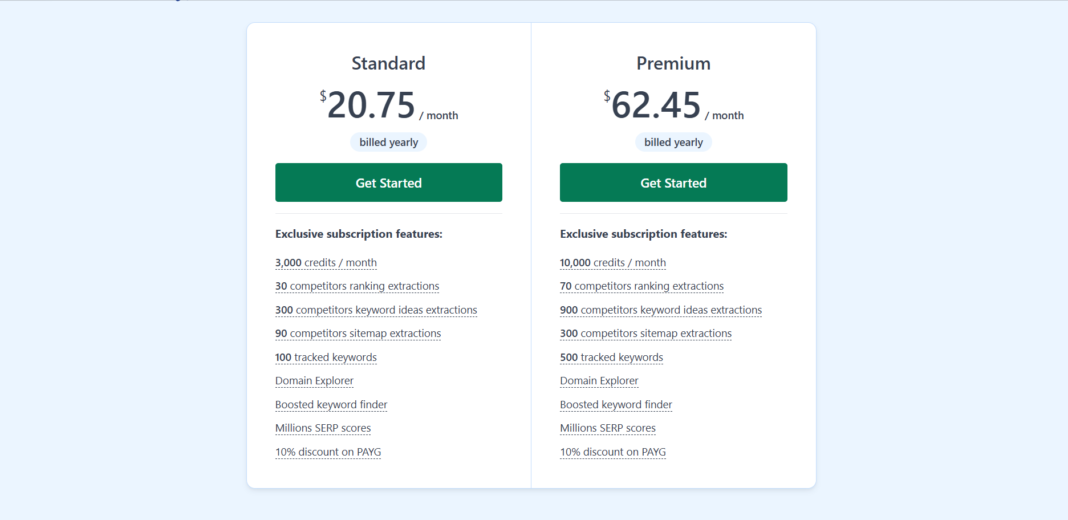Click 100 tracked keywords feature
The image size is (1068, 520).
pyautogui.click(x=326, y=357)
